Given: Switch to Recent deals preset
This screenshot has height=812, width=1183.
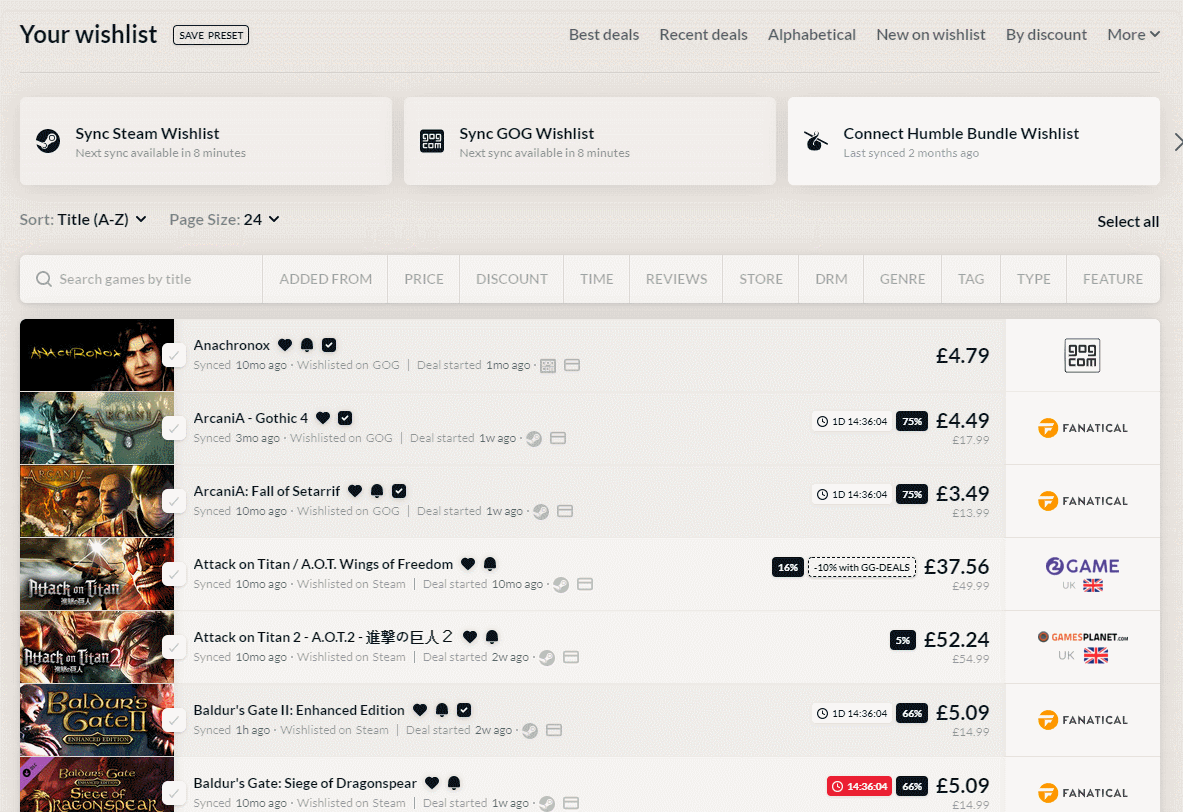Looking at the screenshot, I should pyautogui.click(x=703, y=35).
